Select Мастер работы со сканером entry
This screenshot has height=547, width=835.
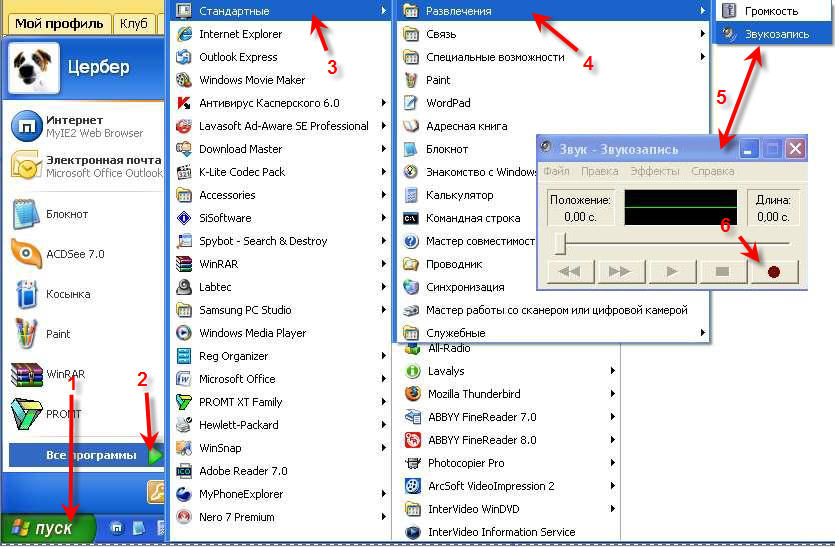click(x=553, y=310)
